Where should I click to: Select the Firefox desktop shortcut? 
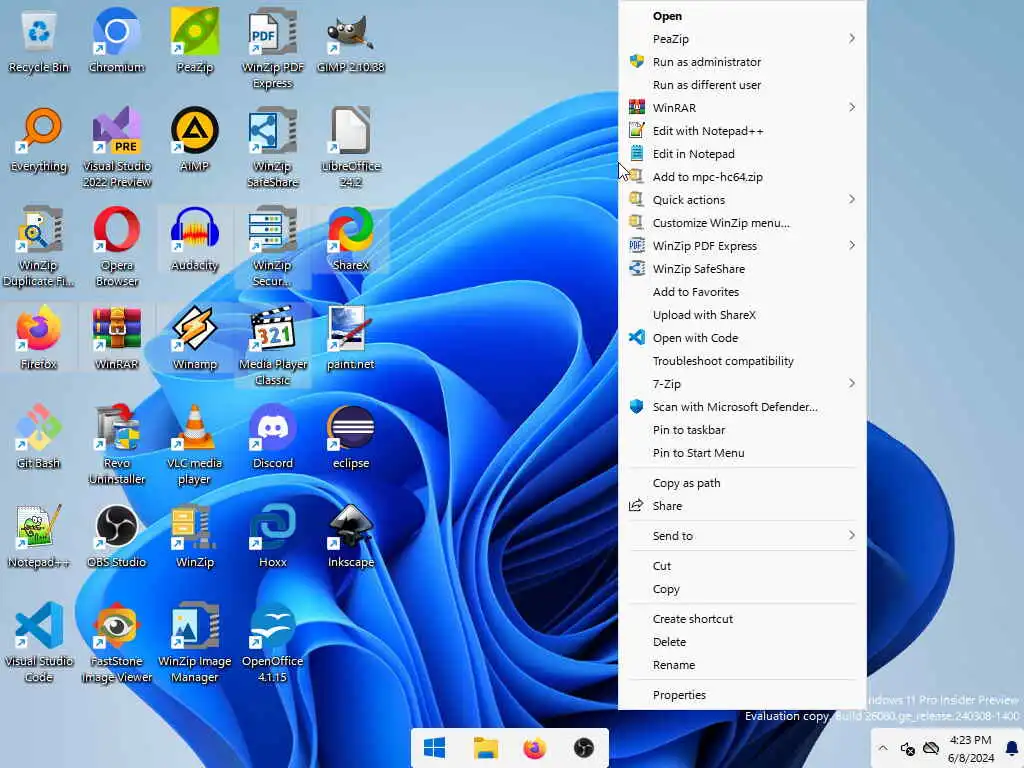(x=39, y=338)
